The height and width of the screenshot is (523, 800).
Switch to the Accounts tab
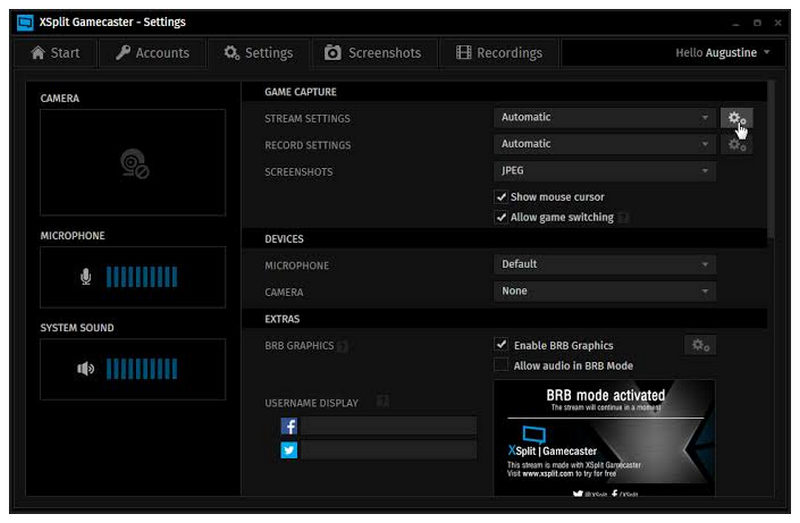152,53
